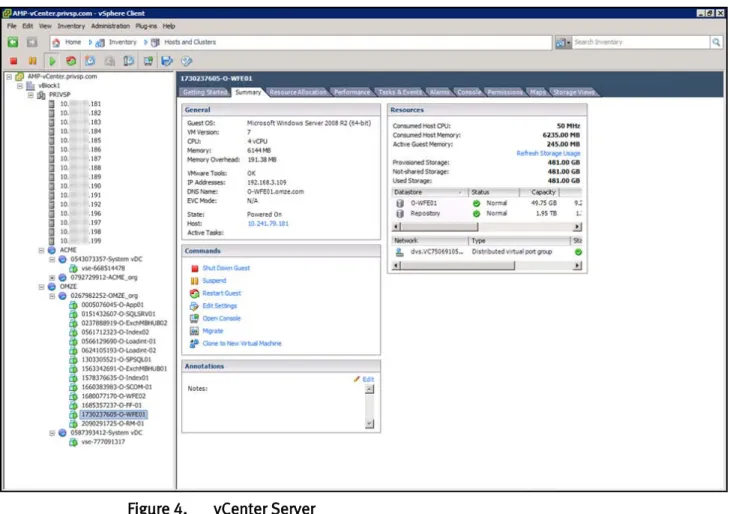Select VM 0005076045-O-App01 in the tree
730x514 pixels.
(x=112, y=305)
